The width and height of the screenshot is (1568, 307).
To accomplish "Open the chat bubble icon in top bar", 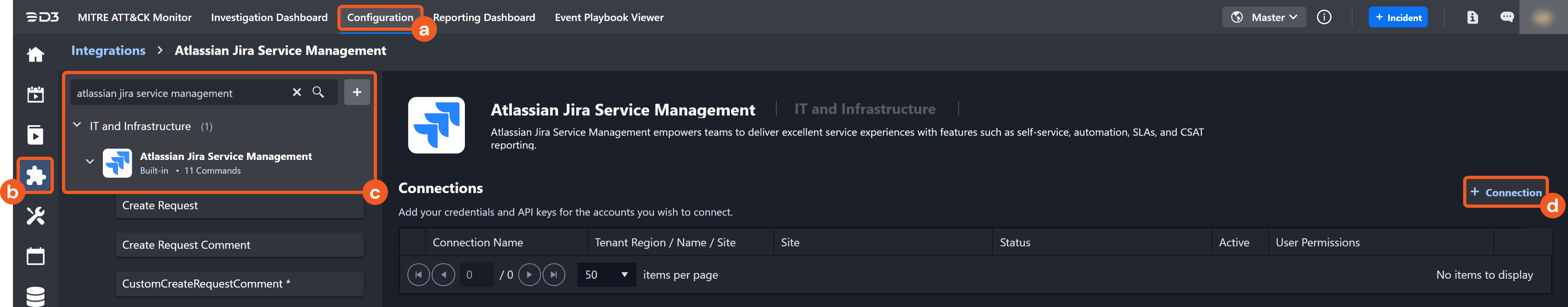I will (x=1506, y=17).
